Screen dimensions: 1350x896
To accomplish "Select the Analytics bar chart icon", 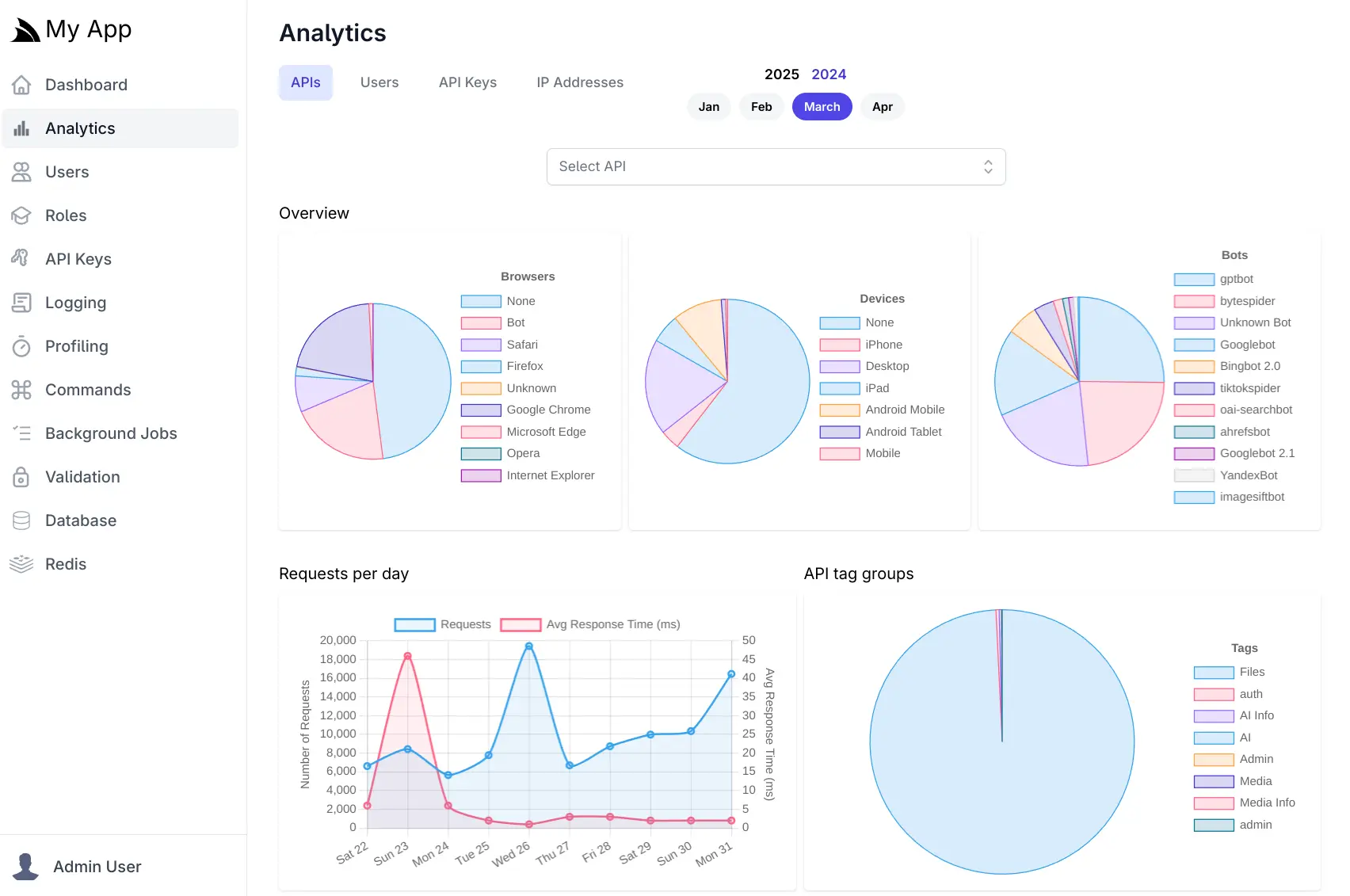I will (x=21, y=128).
